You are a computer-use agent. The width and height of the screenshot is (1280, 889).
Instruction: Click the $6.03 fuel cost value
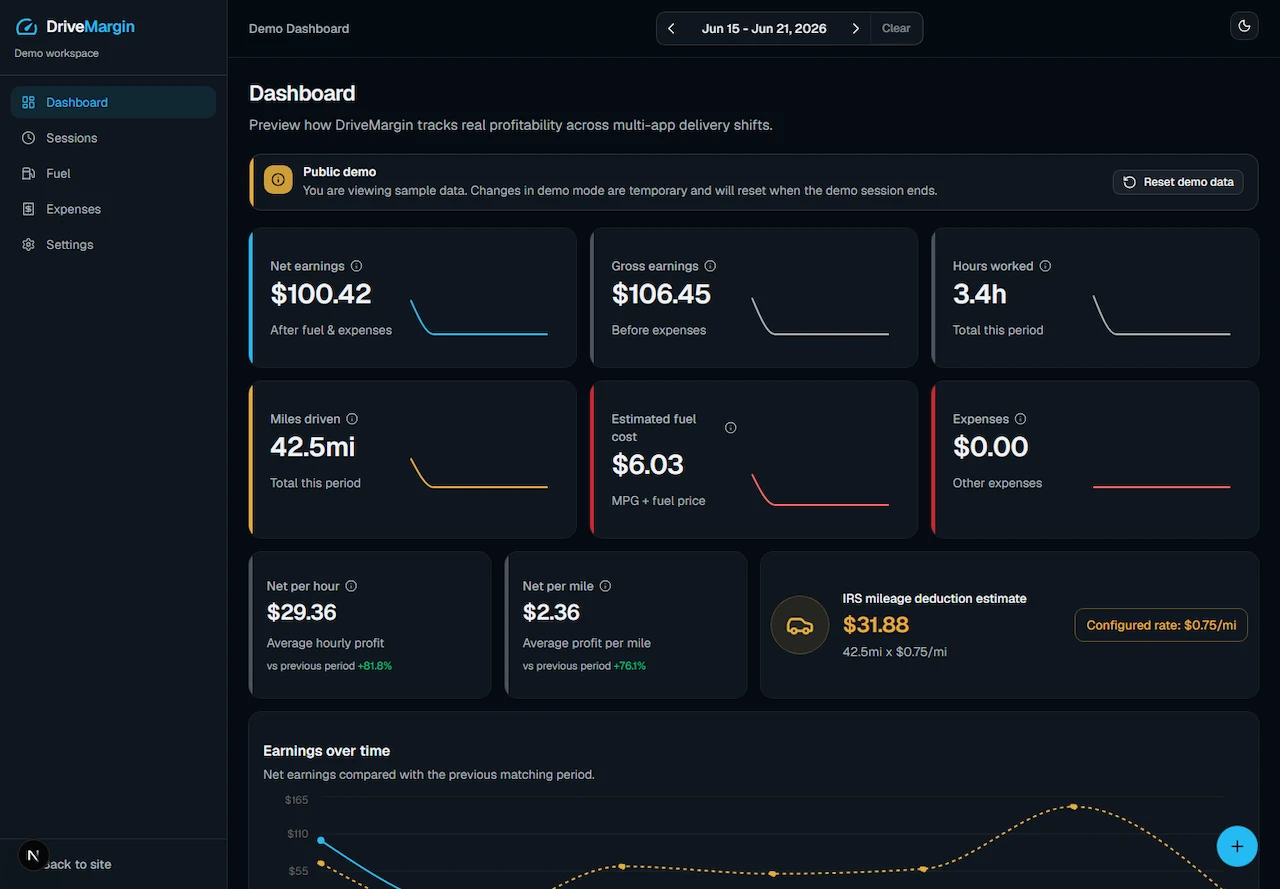pyautogui.click(x=648, y=465)
